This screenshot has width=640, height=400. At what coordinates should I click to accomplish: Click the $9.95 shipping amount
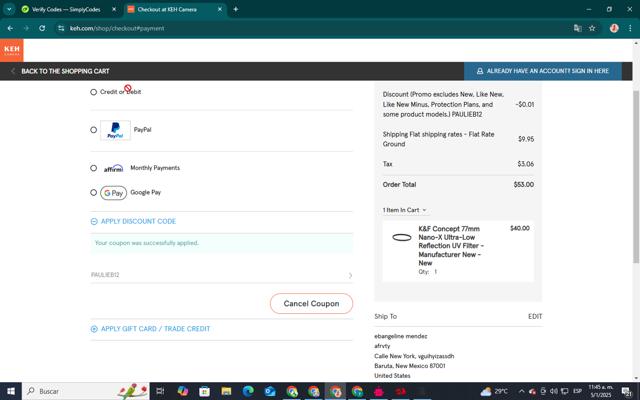point(526,139)
